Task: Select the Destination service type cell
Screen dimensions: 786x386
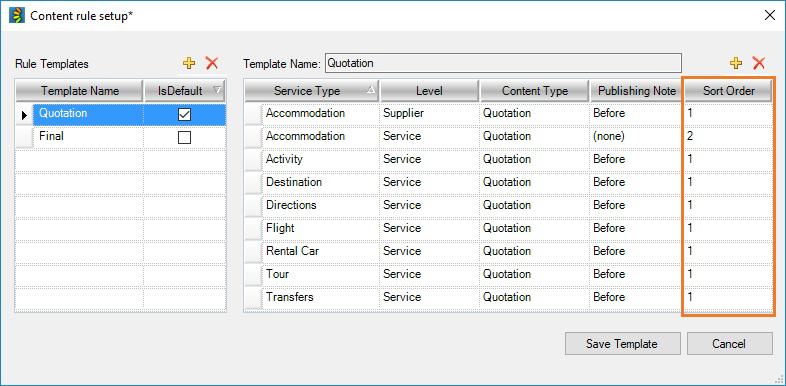Action: (x=320, y=182)
